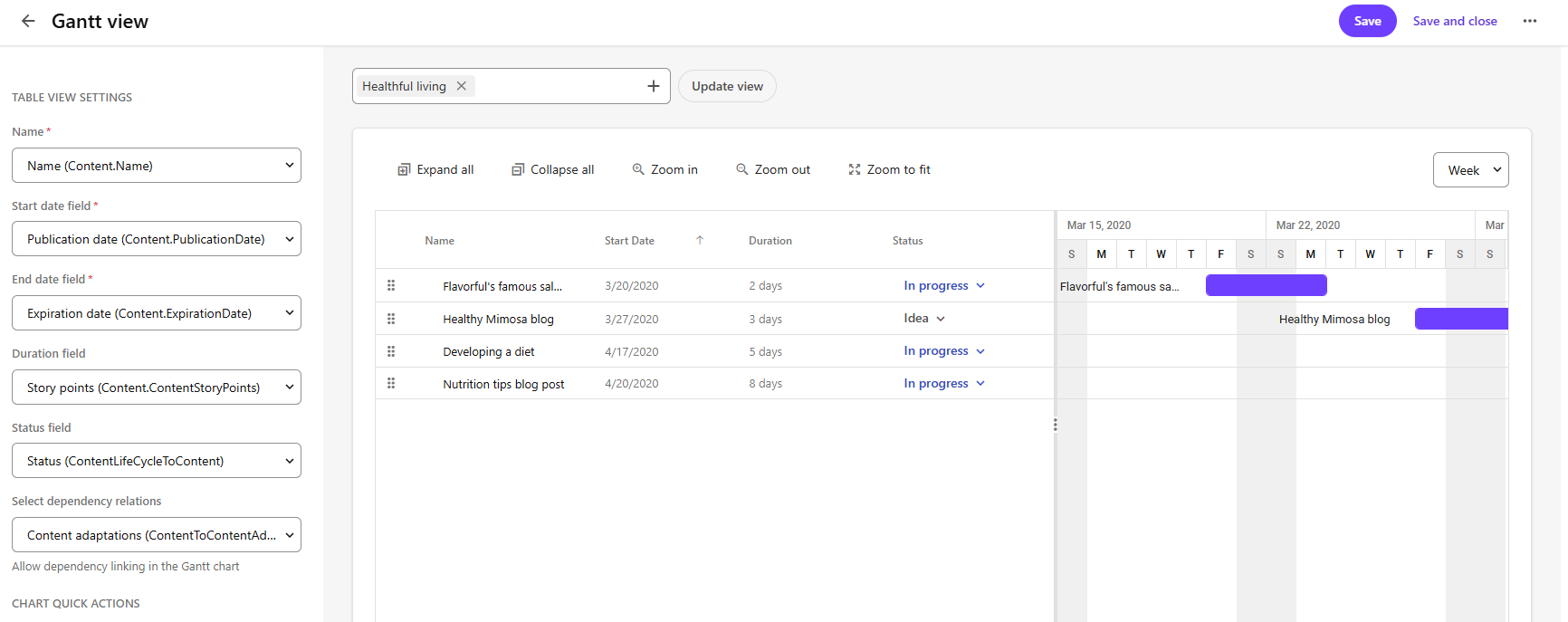Viewport: 1568px width, 622px height.
Task: Zoom out the Gantt chart
Action: 773,169
